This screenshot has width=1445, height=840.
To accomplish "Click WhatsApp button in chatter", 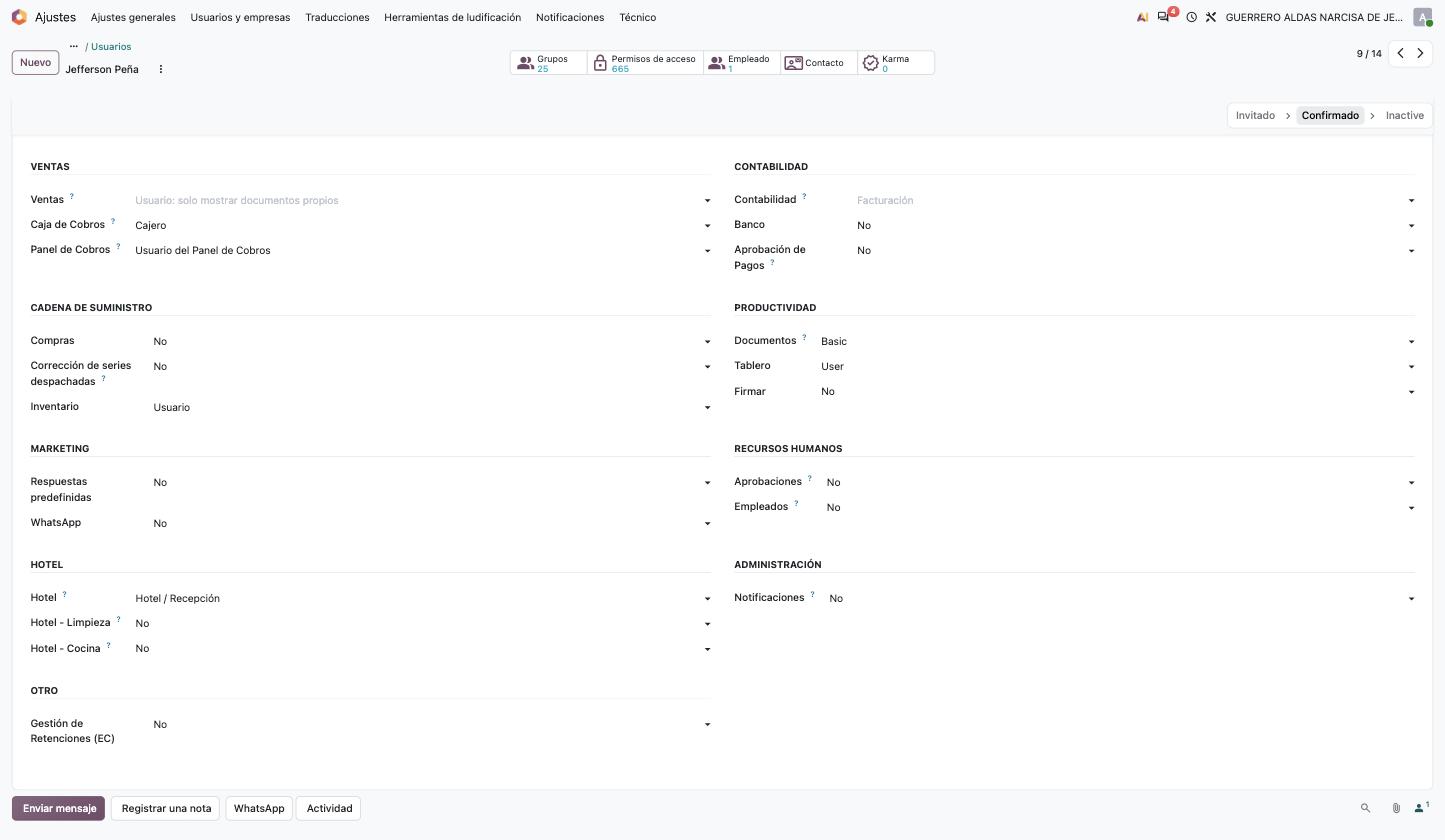I will [259, 808].
